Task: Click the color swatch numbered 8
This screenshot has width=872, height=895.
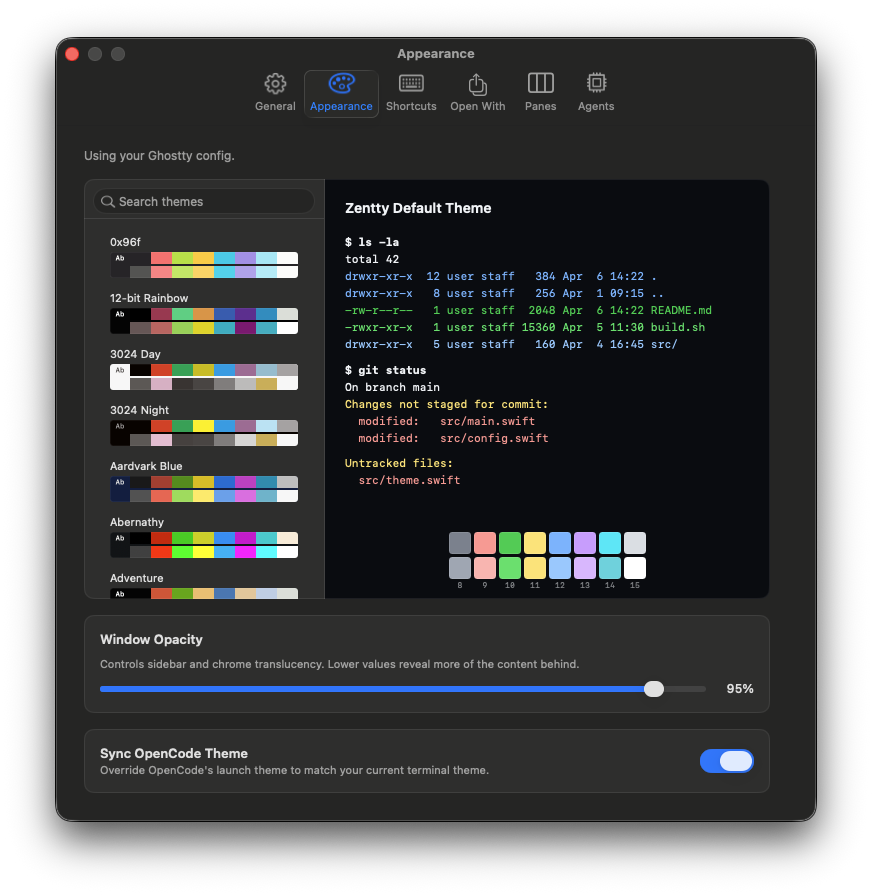Action: [460, 568]
